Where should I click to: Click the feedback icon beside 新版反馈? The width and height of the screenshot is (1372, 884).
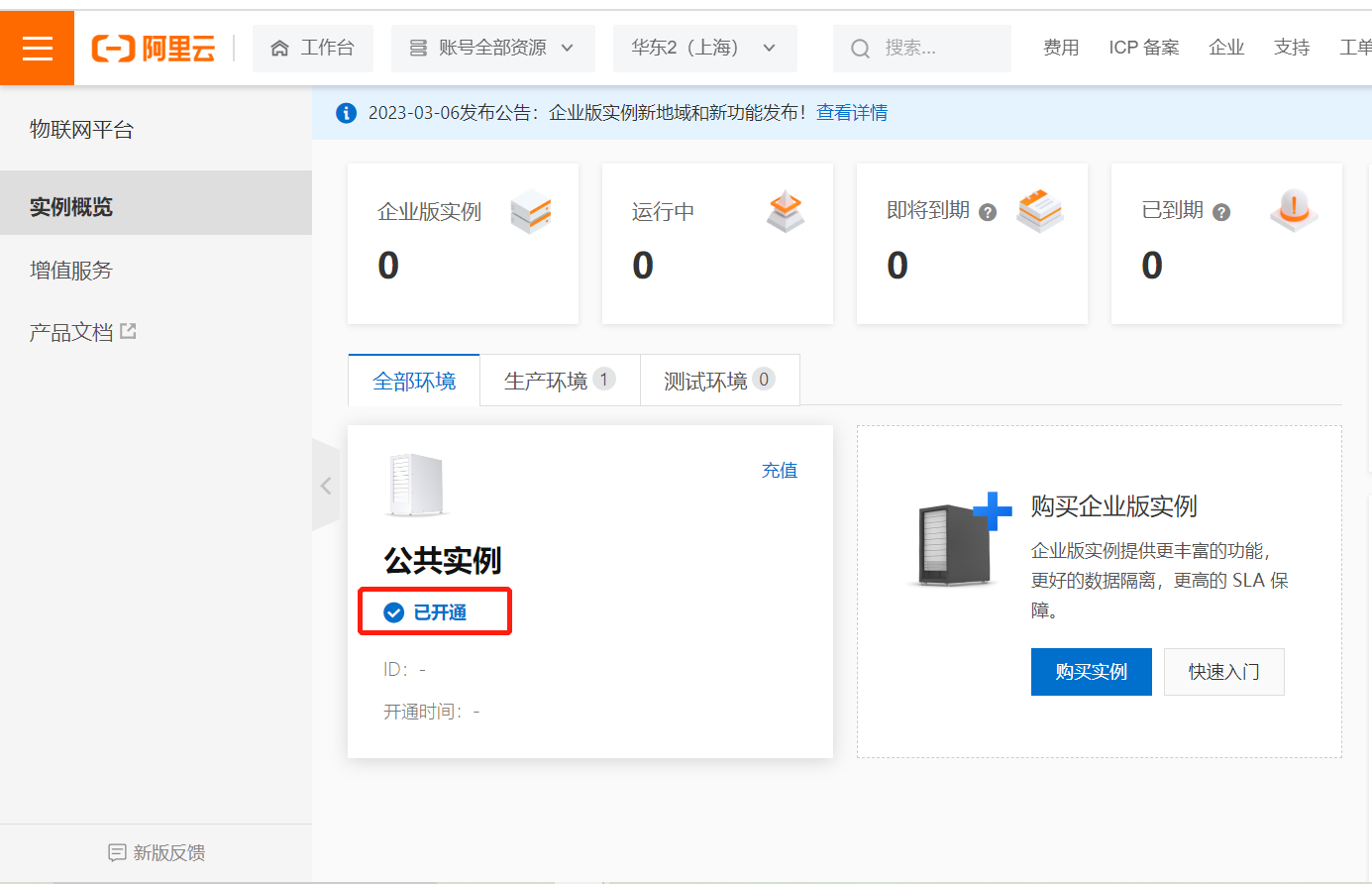coord(117,852)
